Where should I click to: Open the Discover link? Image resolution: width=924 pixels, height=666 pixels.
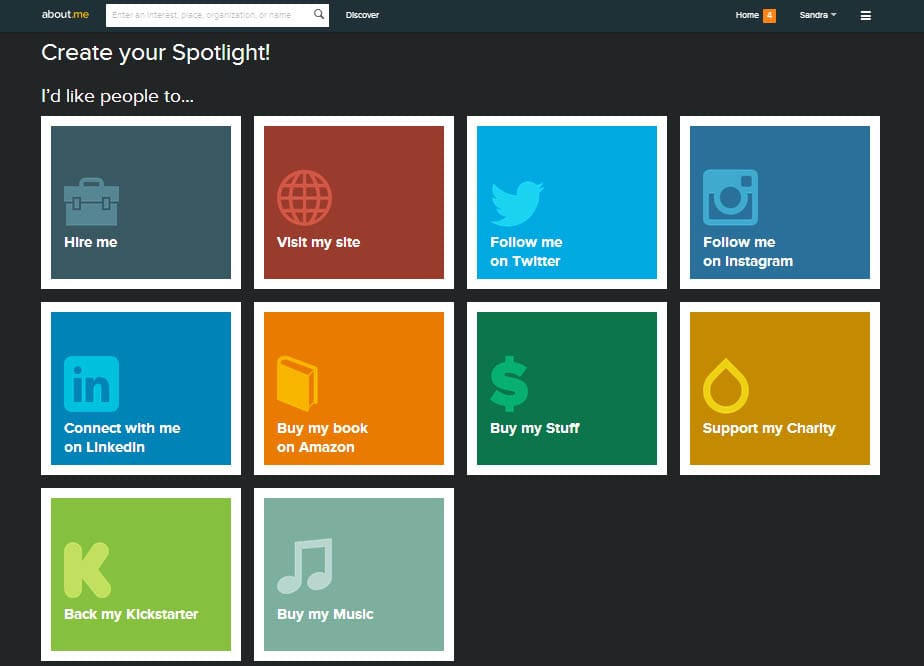tap(362, 15)
